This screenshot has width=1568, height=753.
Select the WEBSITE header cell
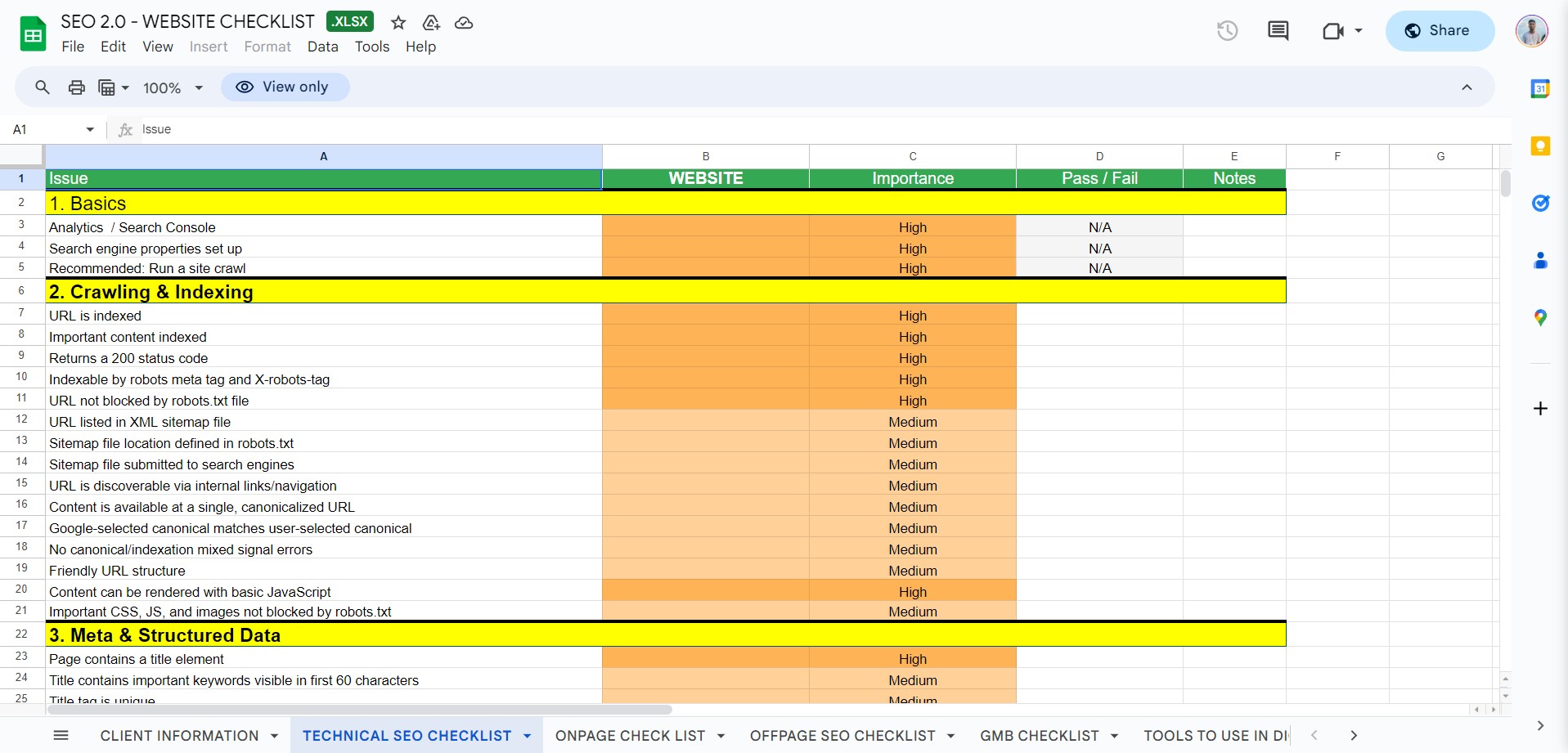pos(706,178)
